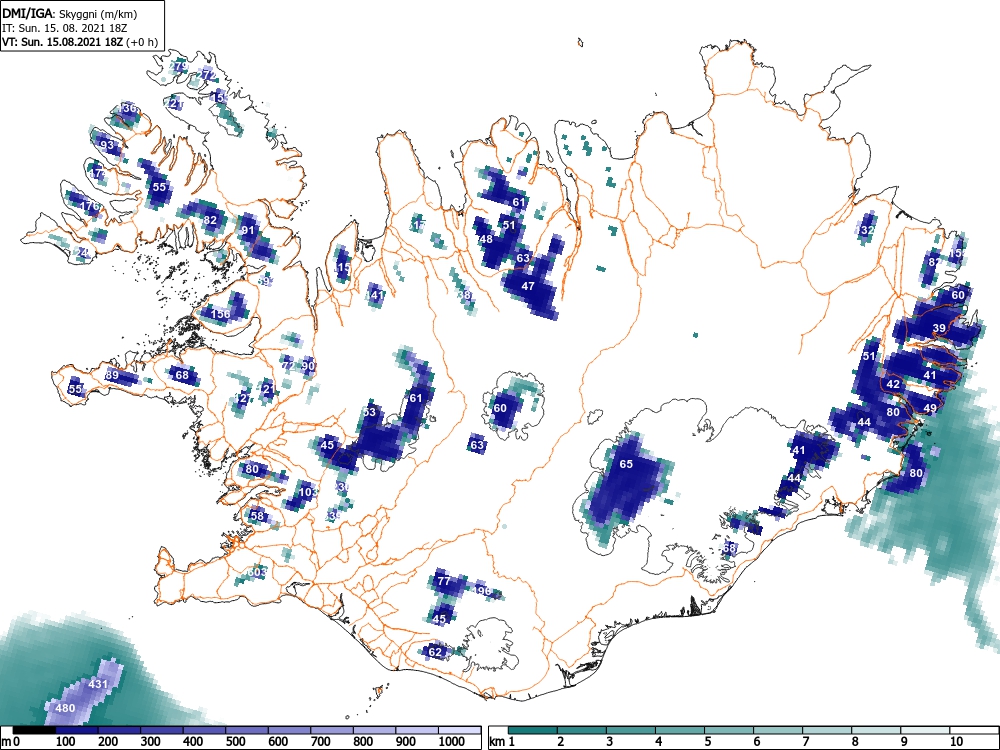Click the '89' value on Snæfellsnes peninsula

112,375
